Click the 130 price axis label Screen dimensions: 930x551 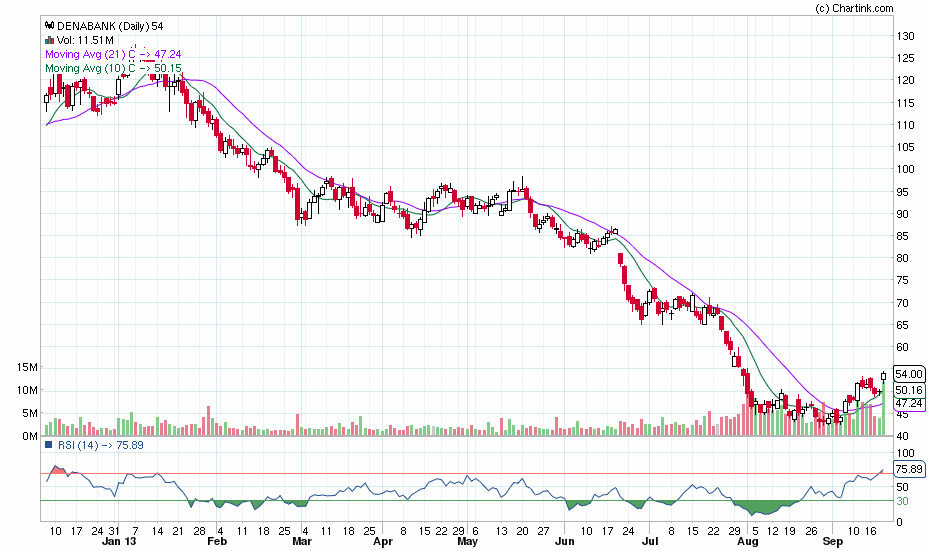(x=905, y=36)
